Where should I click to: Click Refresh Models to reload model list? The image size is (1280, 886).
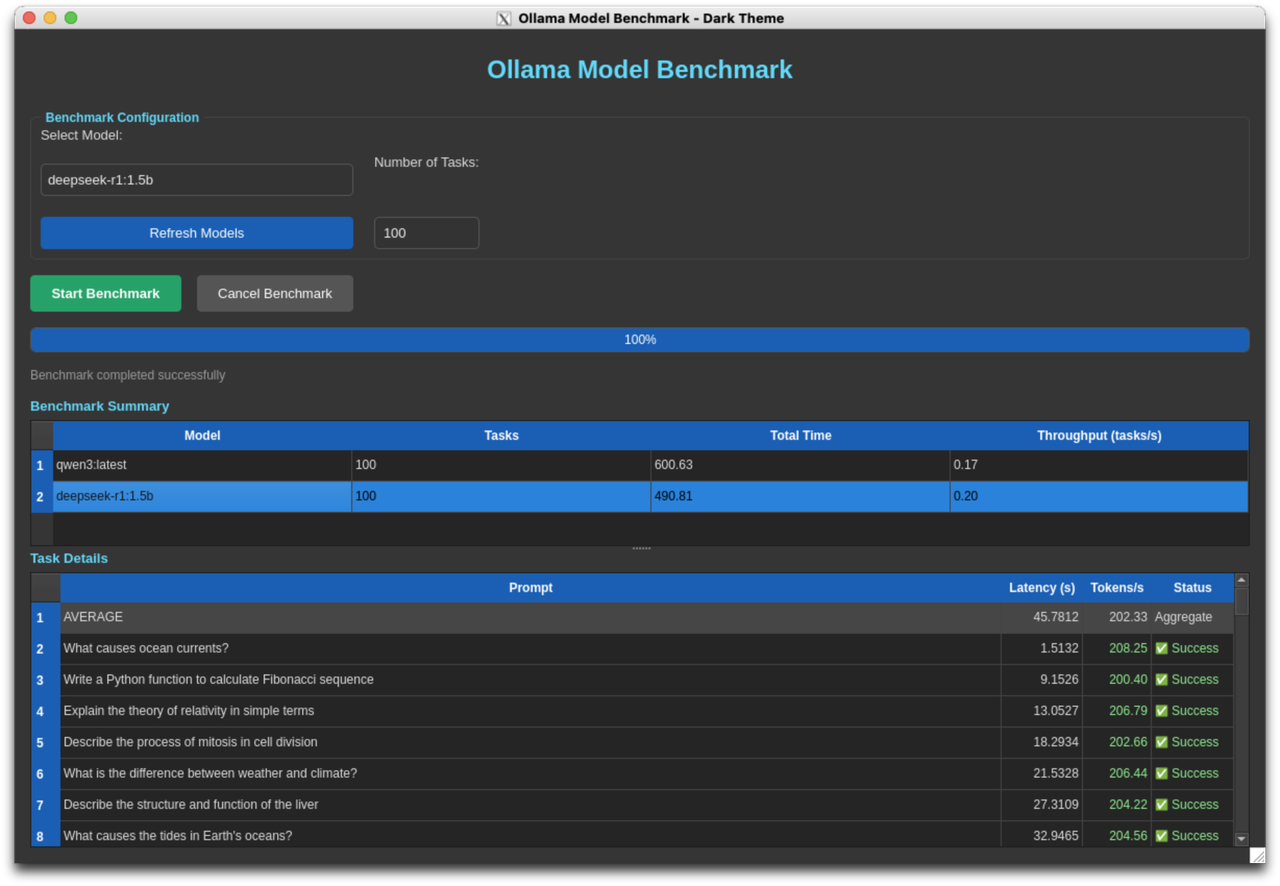pyautogui.click(x=196, y=232)
